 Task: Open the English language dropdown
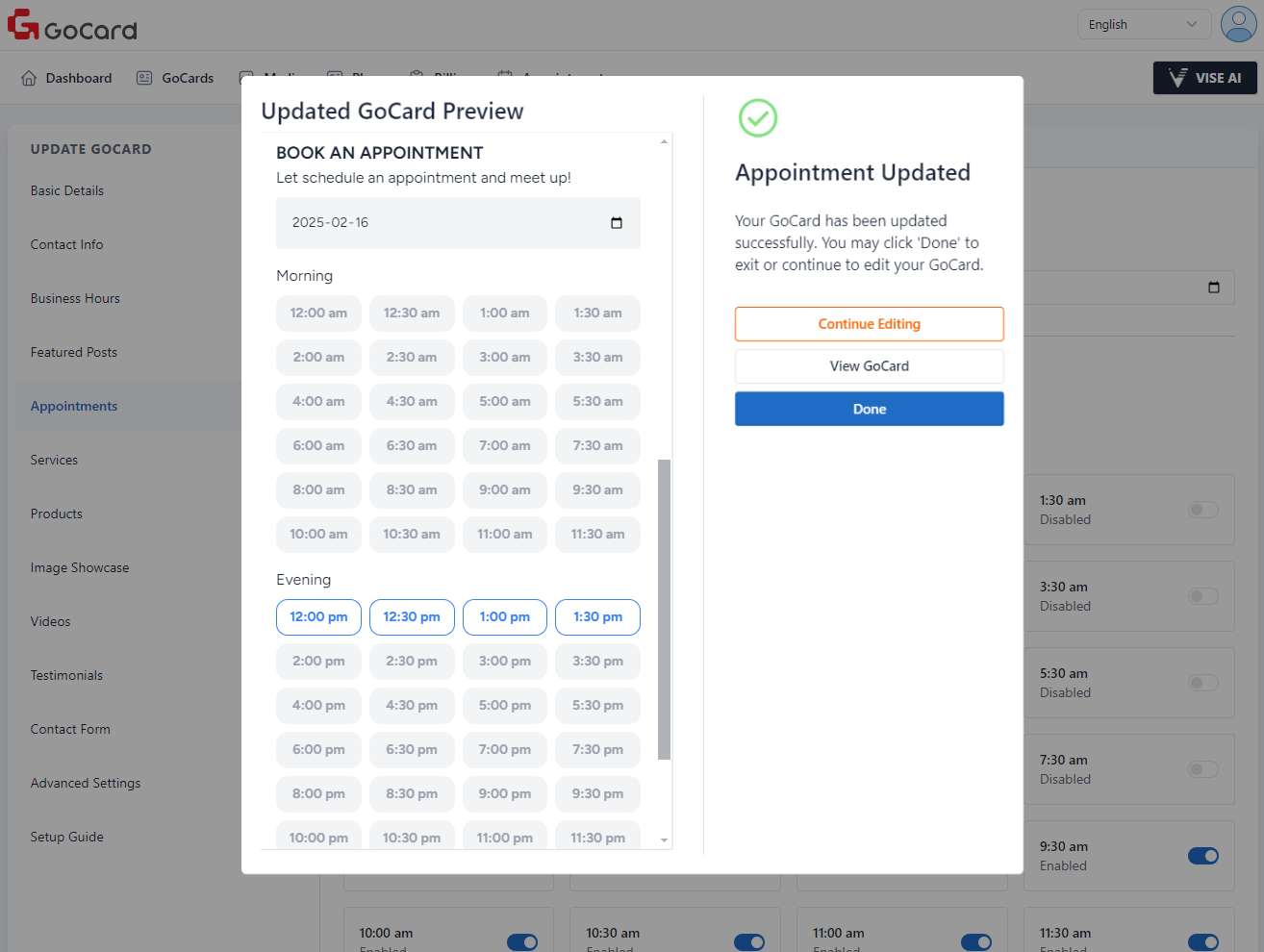pyautogui.click(x=1143, y=25)
